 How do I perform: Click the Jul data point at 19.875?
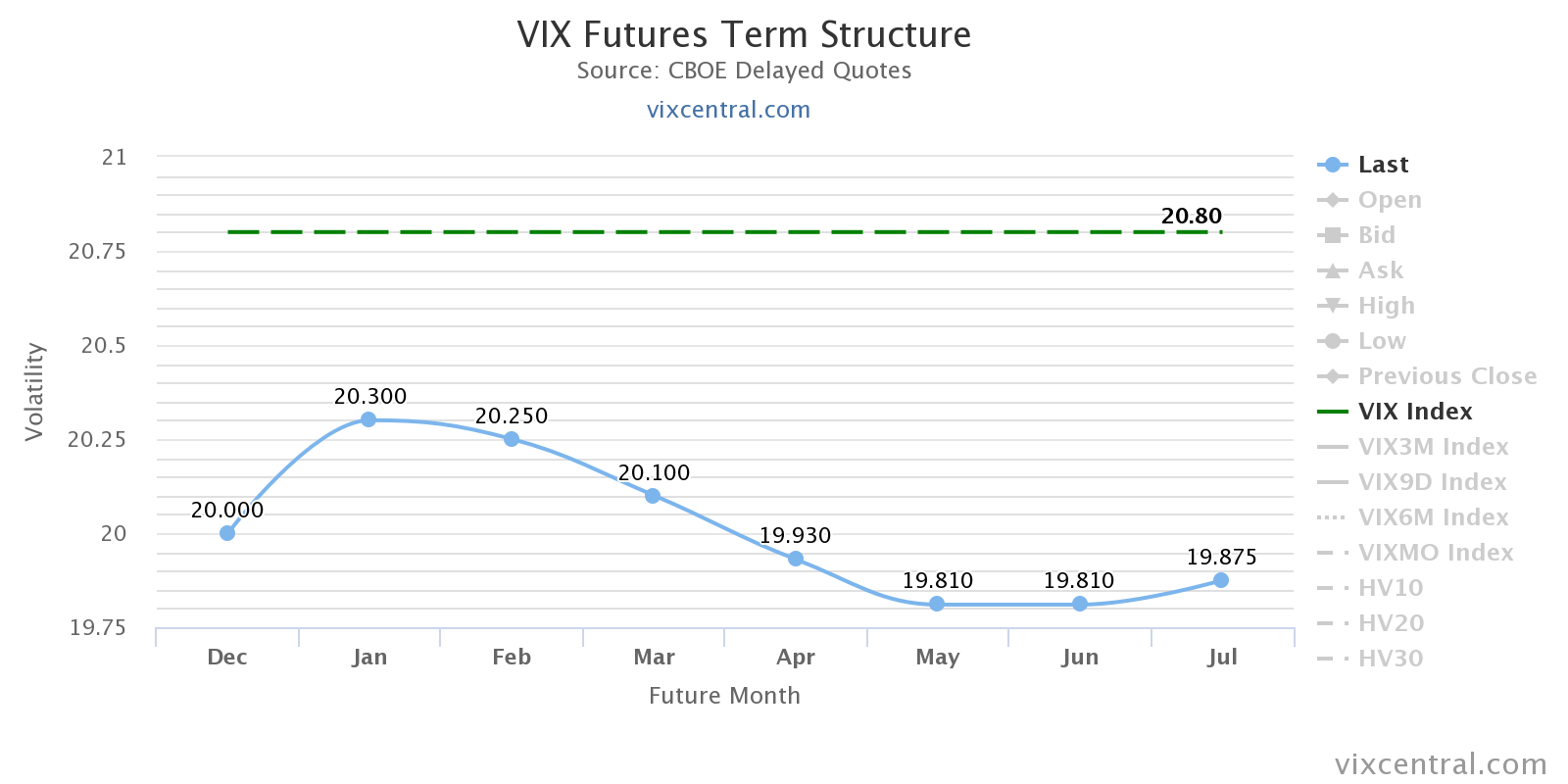pyautogui.click(x=1221, y=580)
